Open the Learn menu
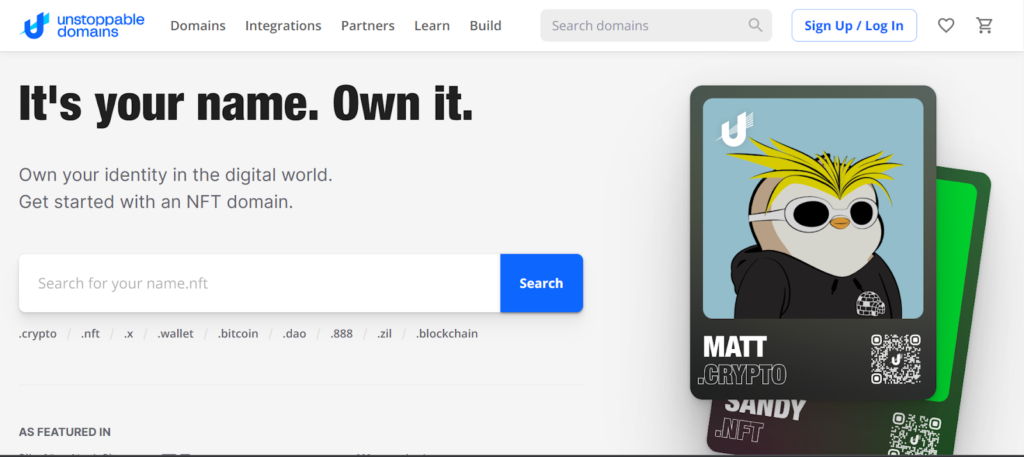 pos(432,25)
